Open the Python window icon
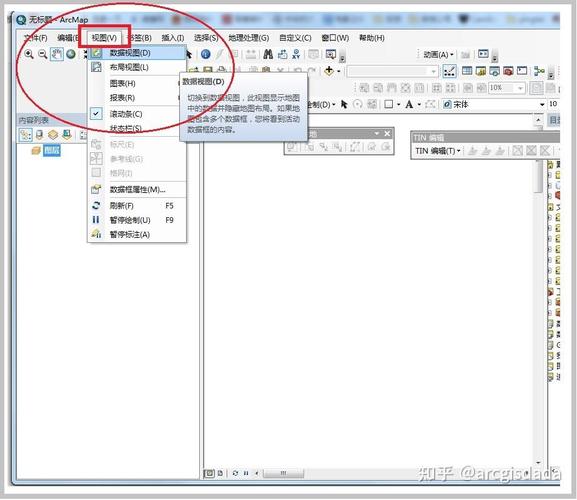The image size is (577, 500). (x=522, y=71)
